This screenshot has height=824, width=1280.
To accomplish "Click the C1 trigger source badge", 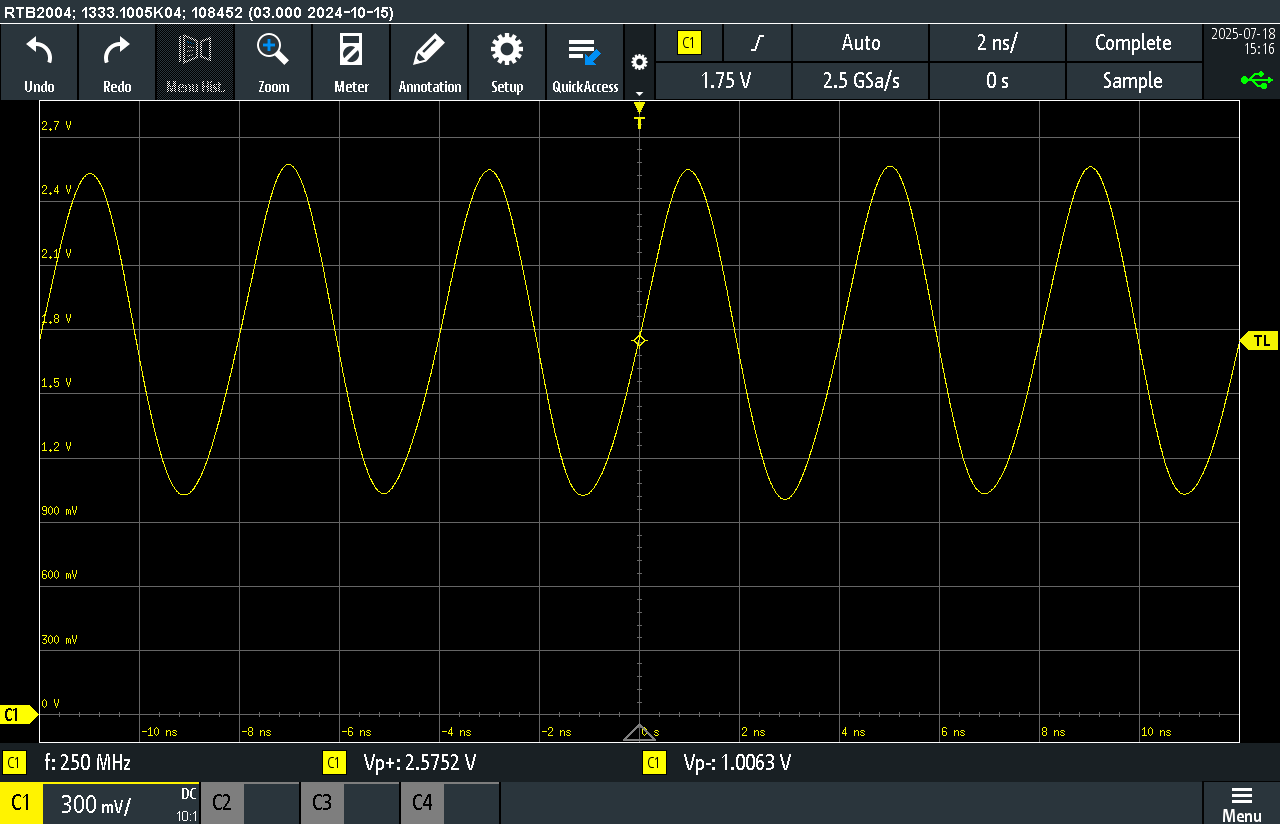I will [689, 43].
